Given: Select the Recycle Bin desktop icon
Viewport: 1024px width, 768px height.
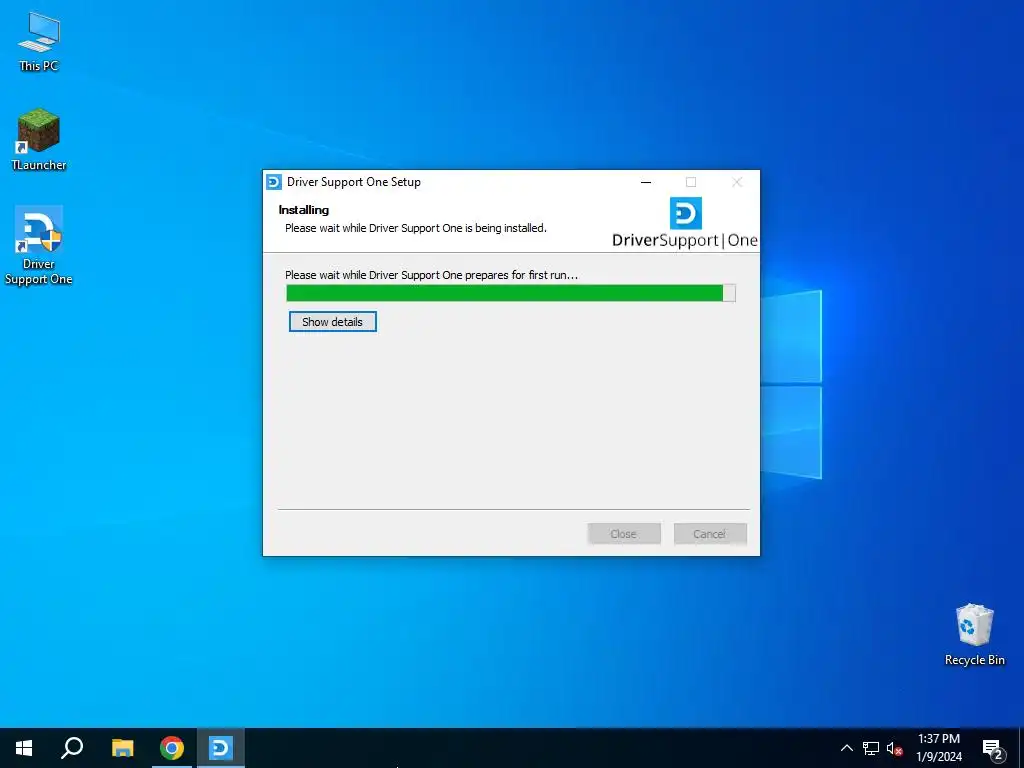Looking at the screenshot, I should pos(974,635).
